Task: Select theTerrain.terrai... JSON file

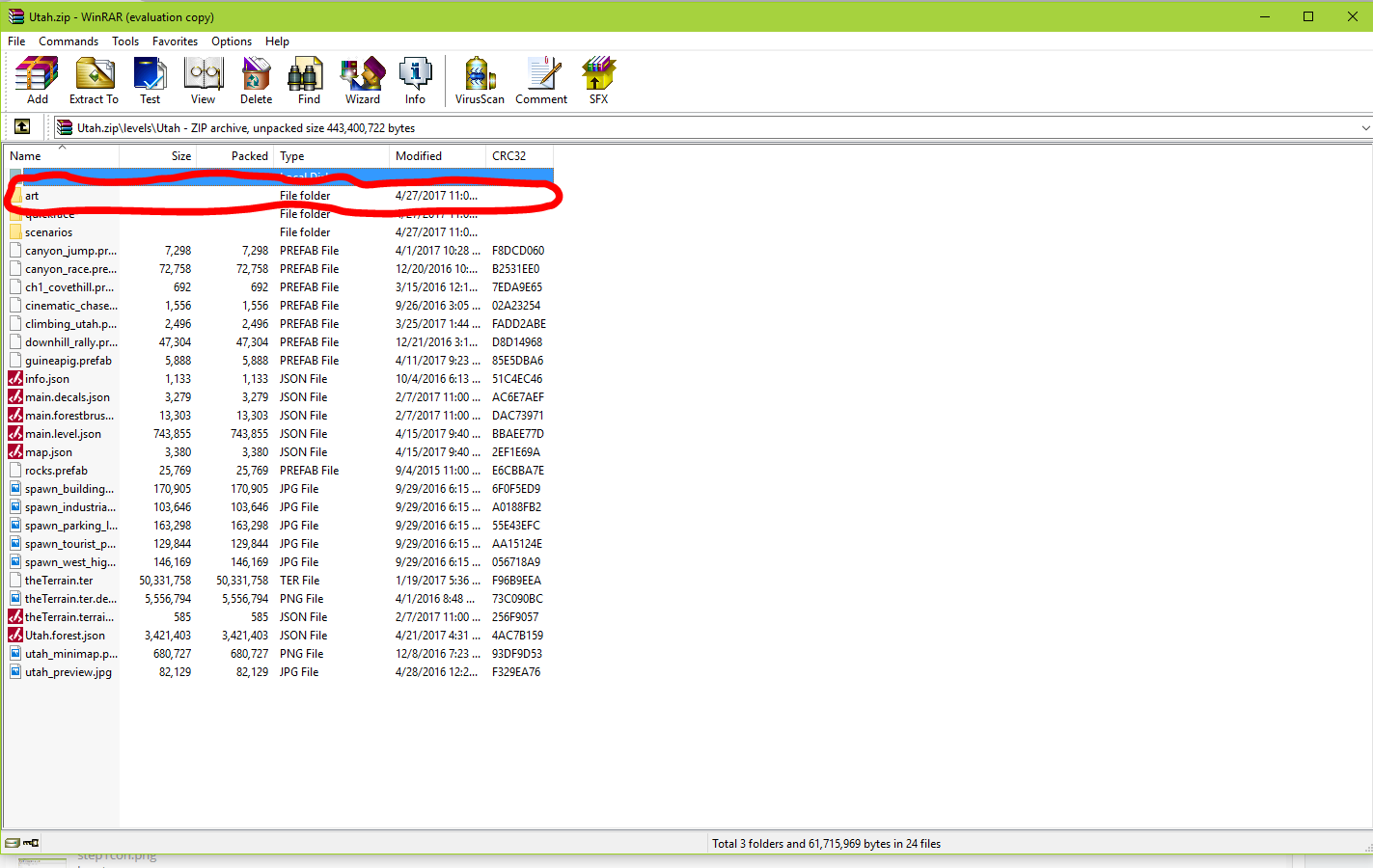Action: [280, 617]
